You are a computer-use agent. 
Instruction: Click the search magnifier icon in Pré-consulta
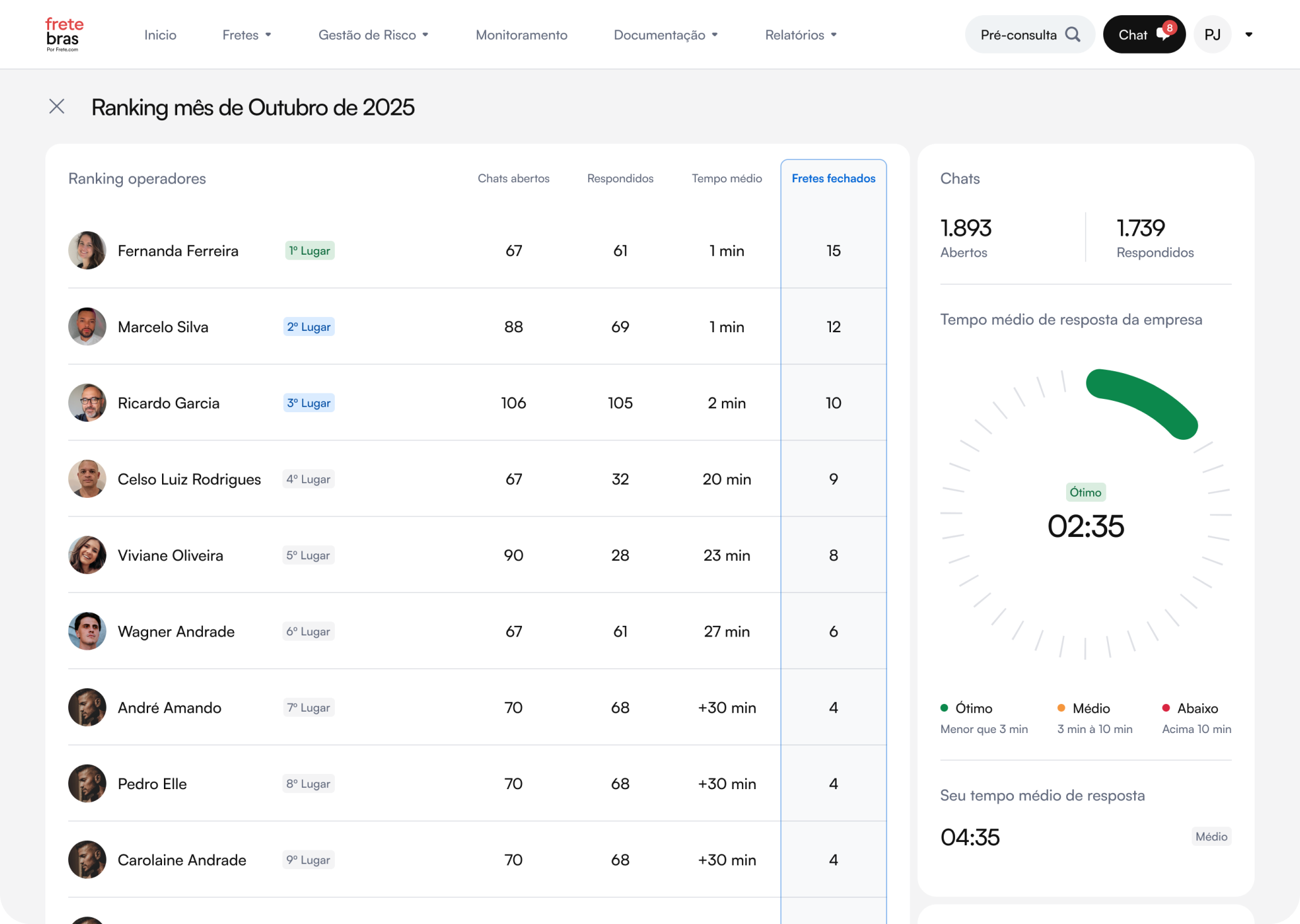(1072, 35)
